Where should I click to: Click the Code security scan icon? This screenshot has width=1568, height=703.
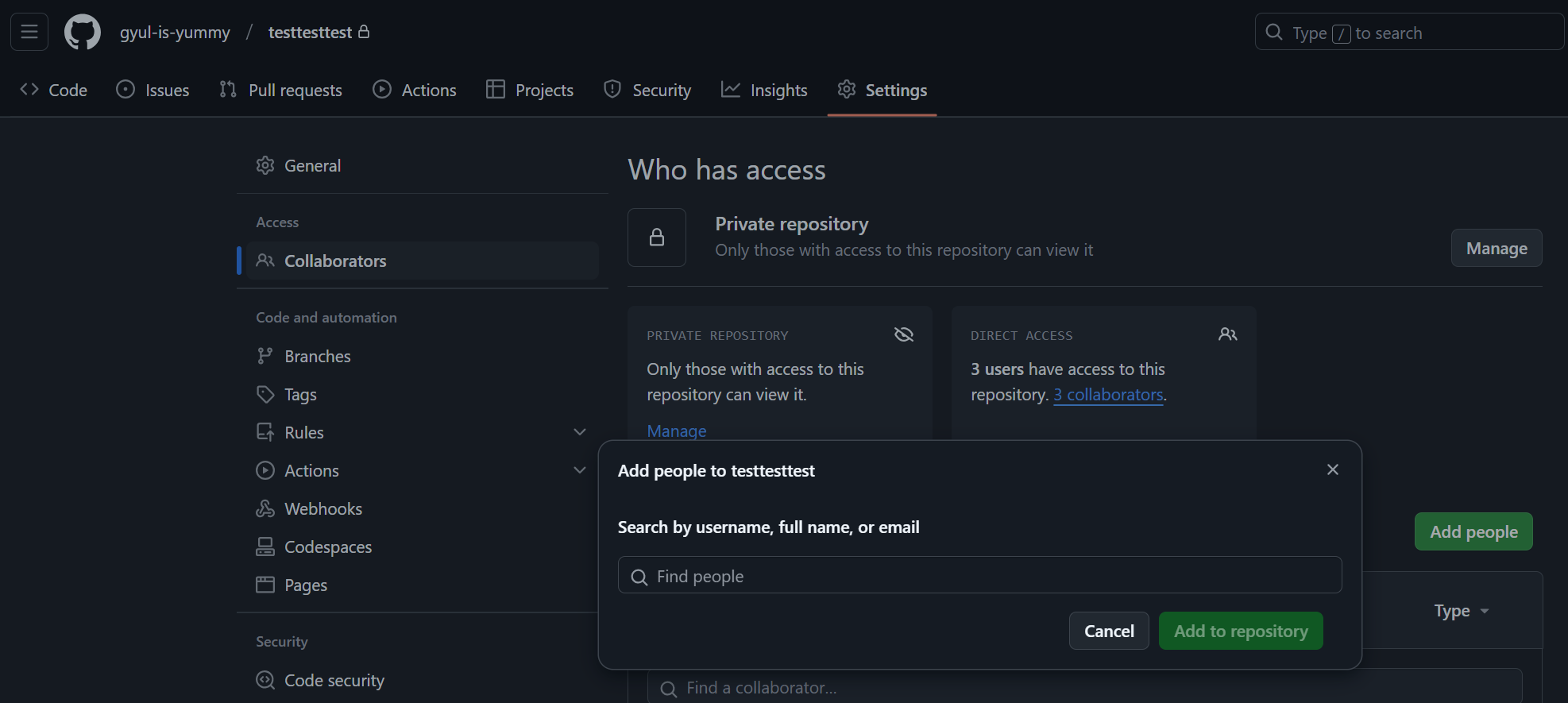click(x=265, y=680)
